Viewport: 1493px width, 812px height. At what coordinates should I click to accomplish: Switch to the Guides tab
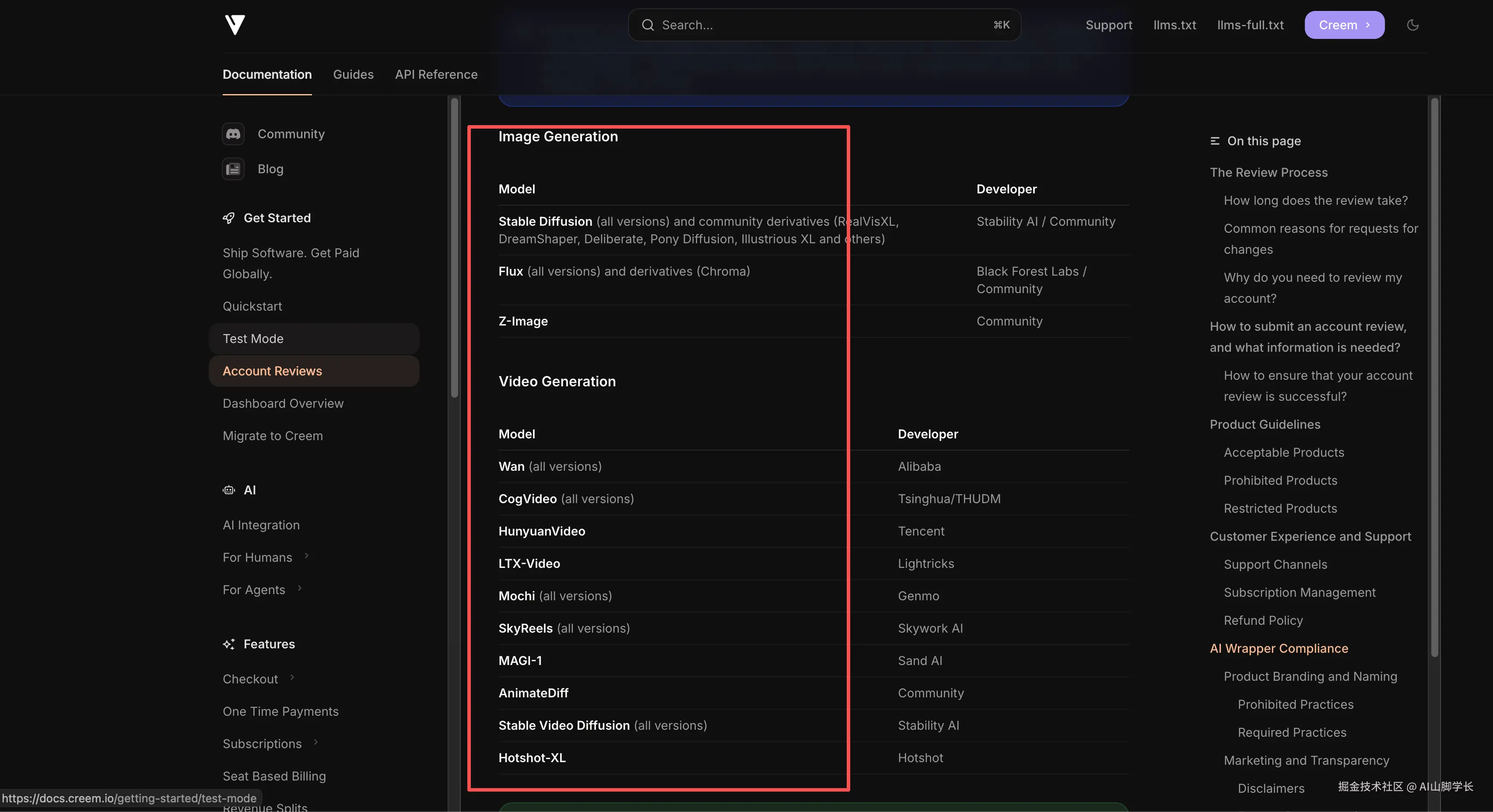(353, 74)
